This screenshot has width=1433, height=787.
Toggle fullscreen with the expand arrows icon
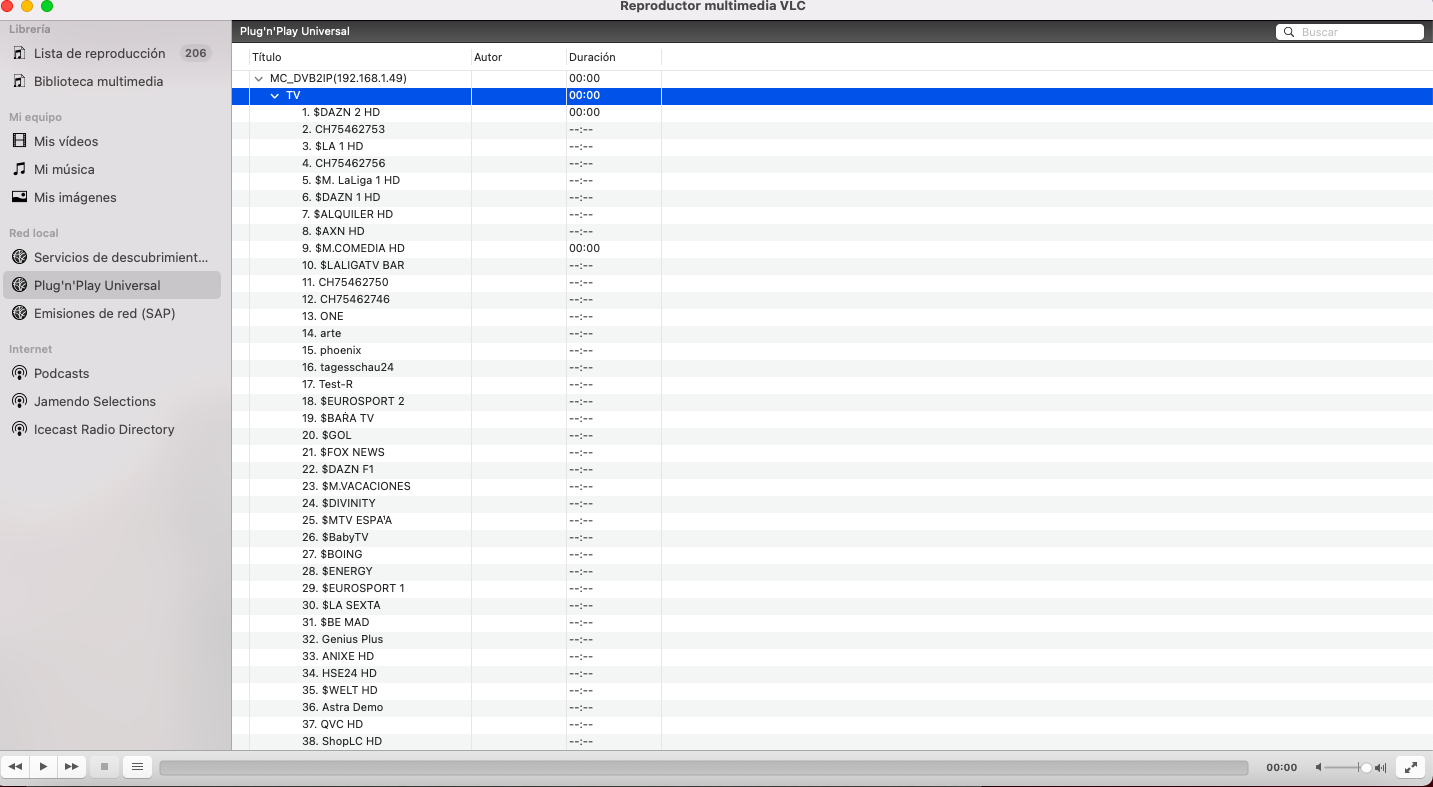click(x=1410, y=767)
